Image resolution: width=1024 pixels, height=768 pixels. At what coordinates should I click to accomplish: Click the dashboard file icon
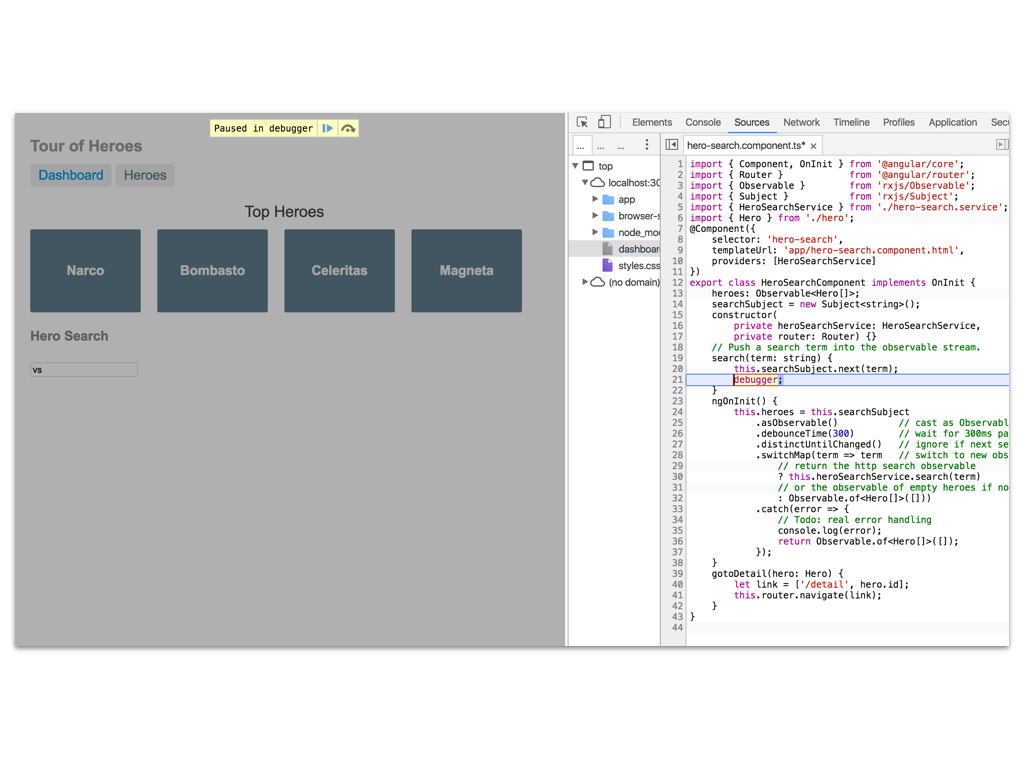pos(607,249)
